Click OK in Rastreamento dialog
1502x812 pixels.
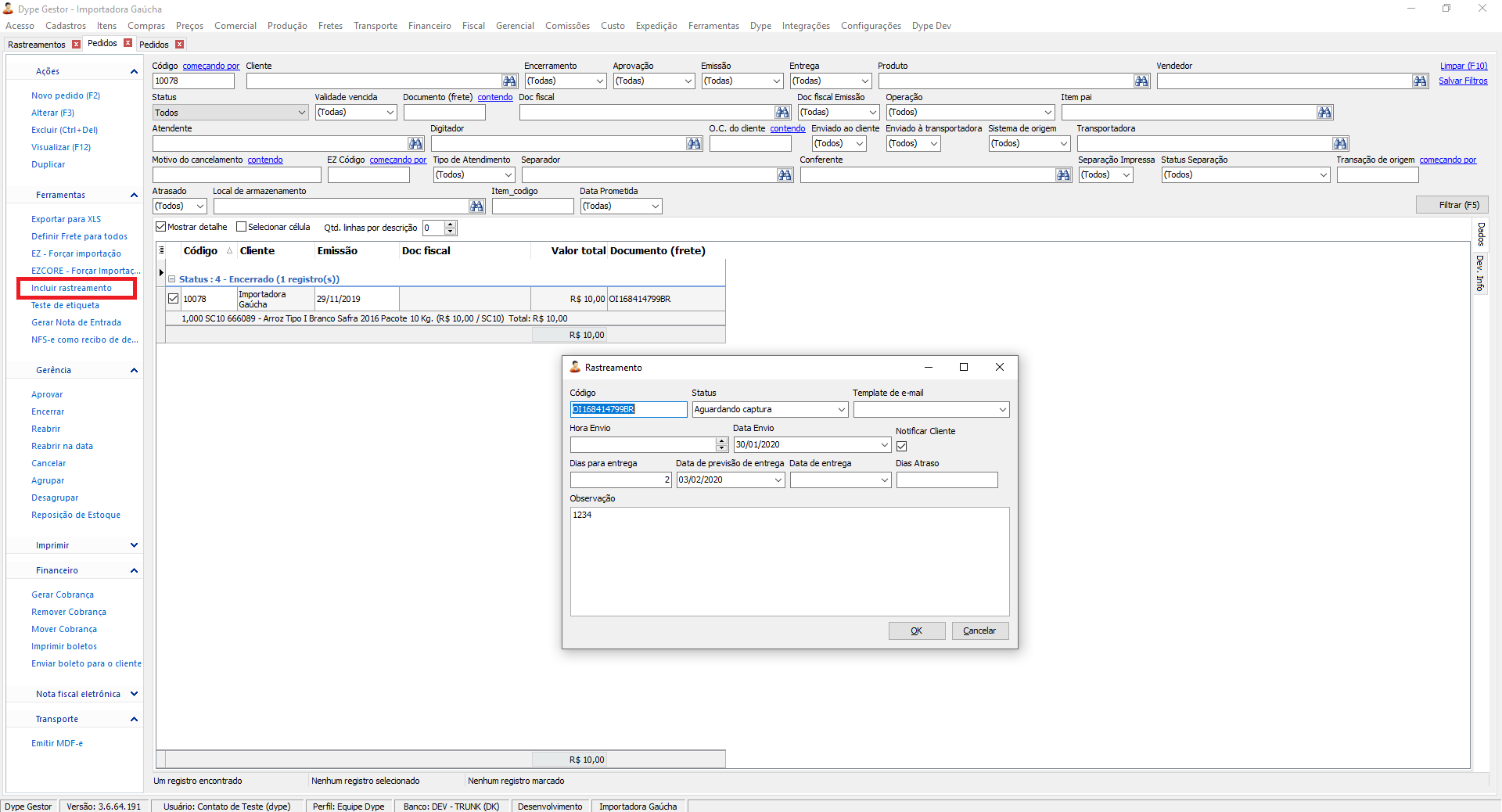pos(917,631)
